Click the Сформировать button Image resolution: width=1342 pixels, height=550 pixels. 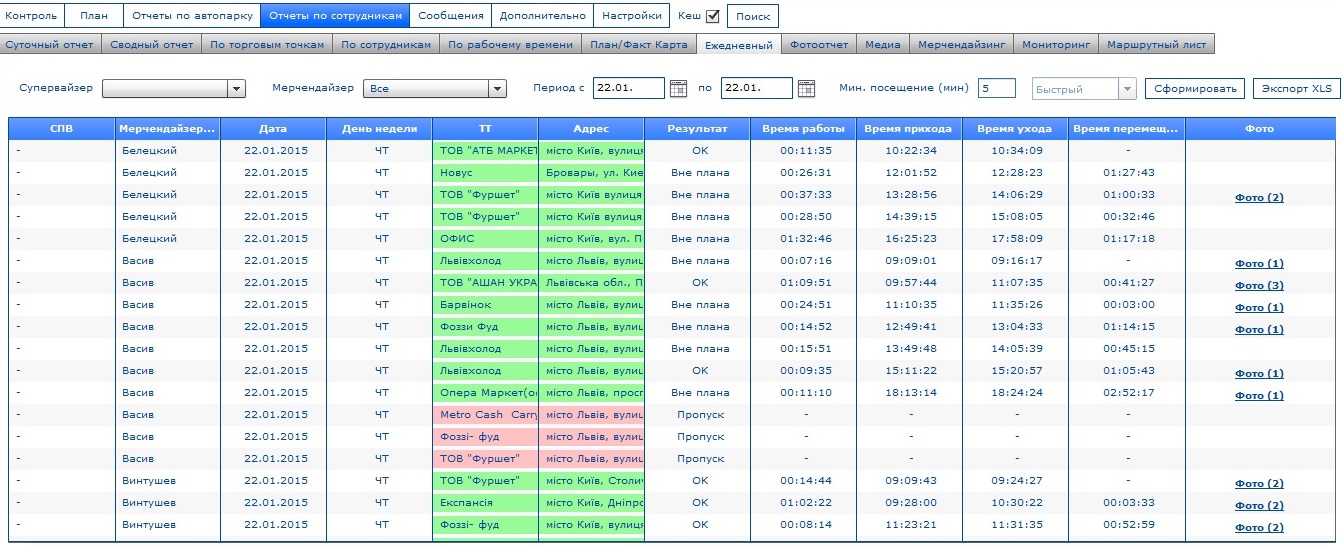(1196, 89)
